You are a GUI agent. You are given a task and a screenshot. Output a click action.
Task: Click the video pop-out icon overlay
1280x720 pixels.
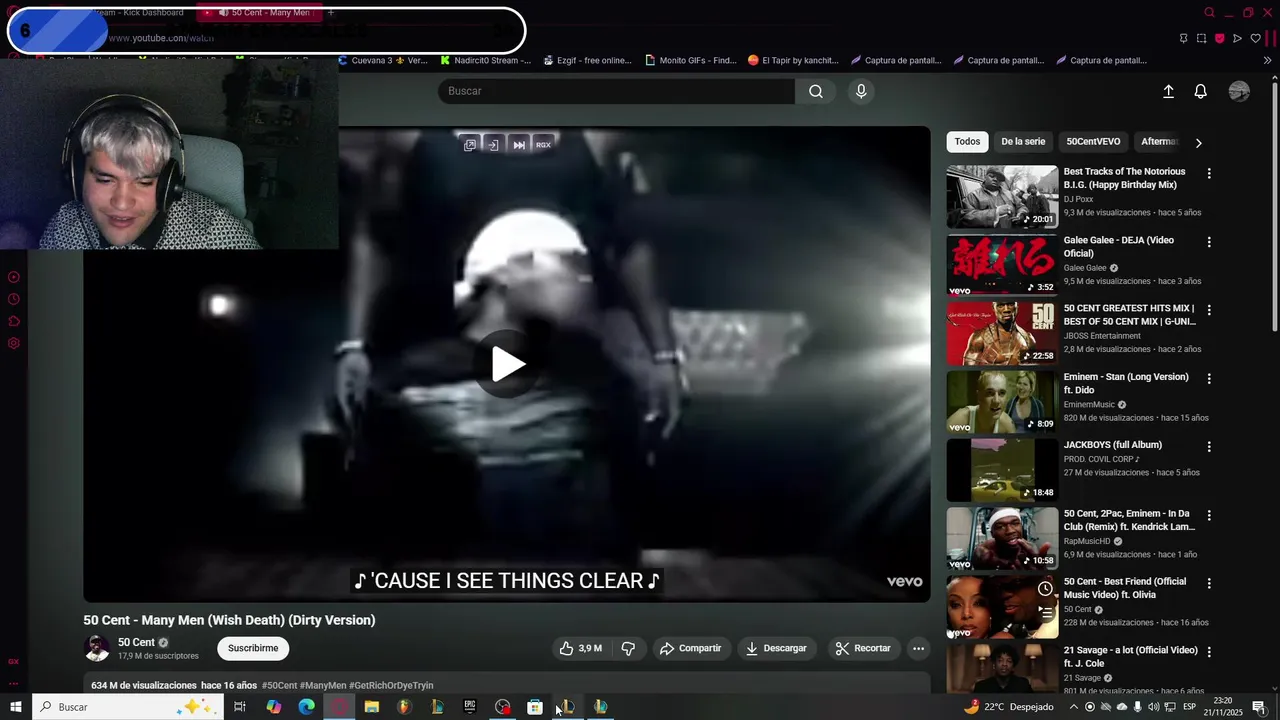tap(470, 145)
